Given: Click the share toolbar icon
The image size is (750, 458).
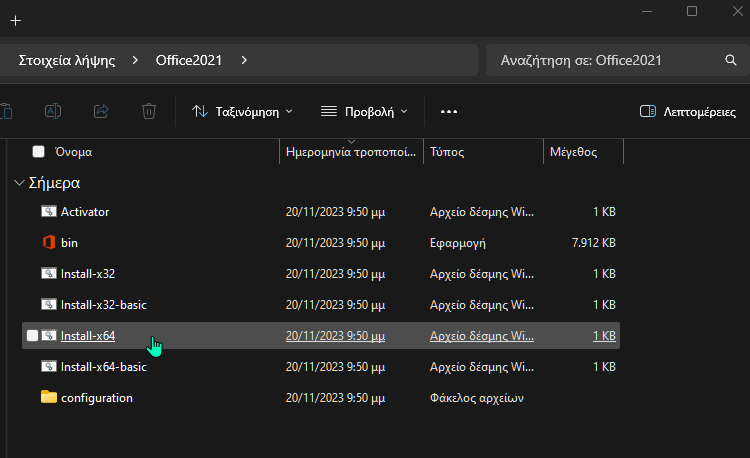Looking at the screenshot, I should coord(101,111).
